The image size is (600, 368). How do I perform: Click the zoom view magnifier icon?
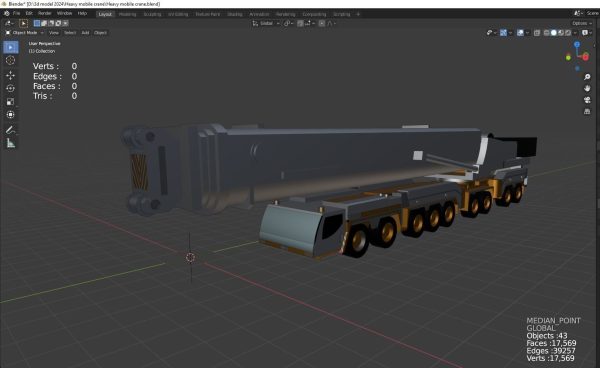587,77
